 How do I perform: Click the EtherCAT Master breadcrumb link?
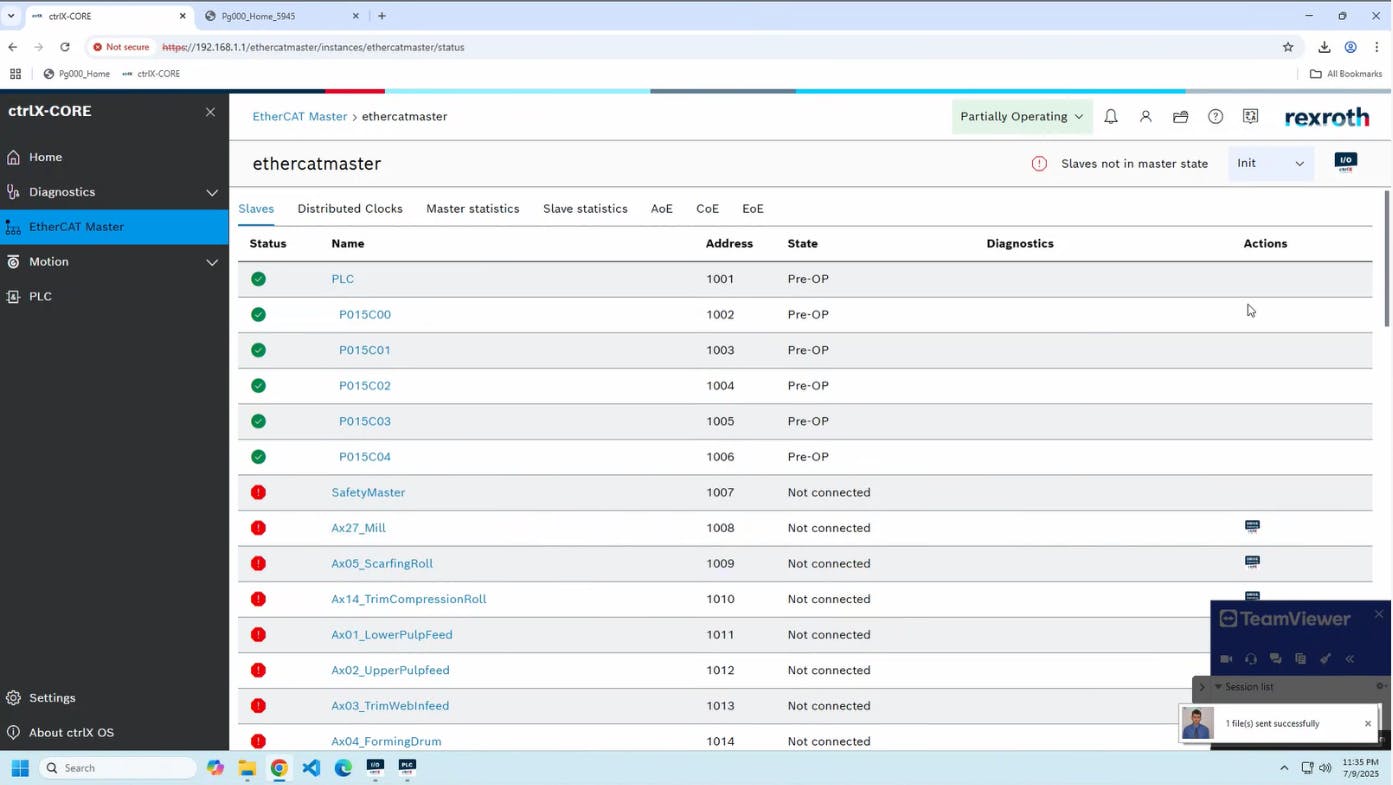click(x=299, y=117)
